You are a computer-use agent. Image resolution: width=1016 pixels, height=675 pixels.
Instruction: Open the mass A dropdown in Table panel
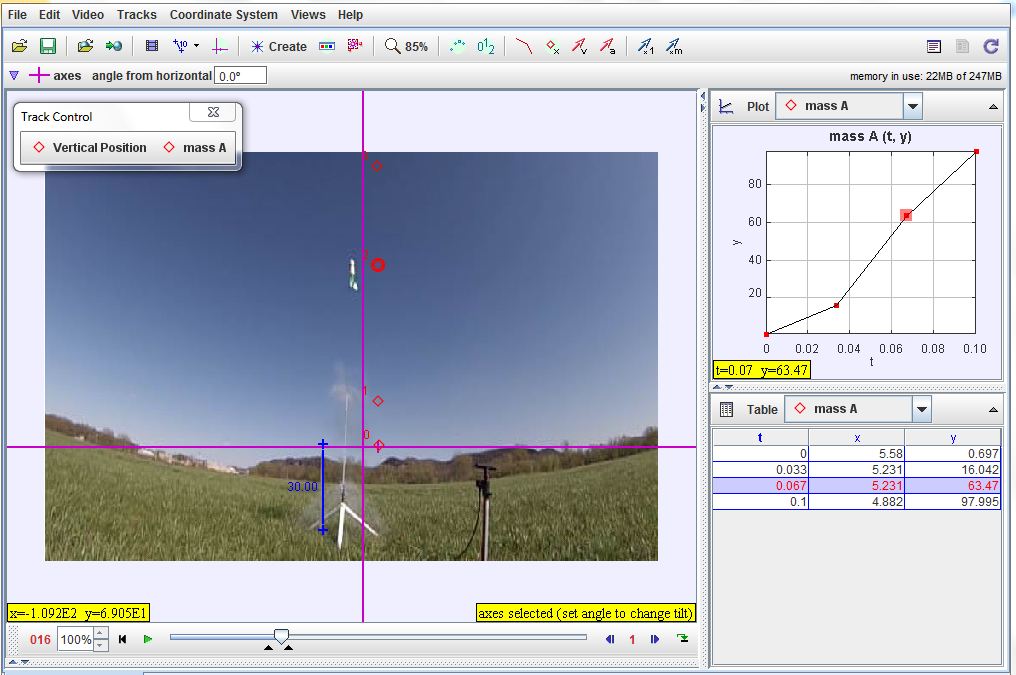point(922,408)
